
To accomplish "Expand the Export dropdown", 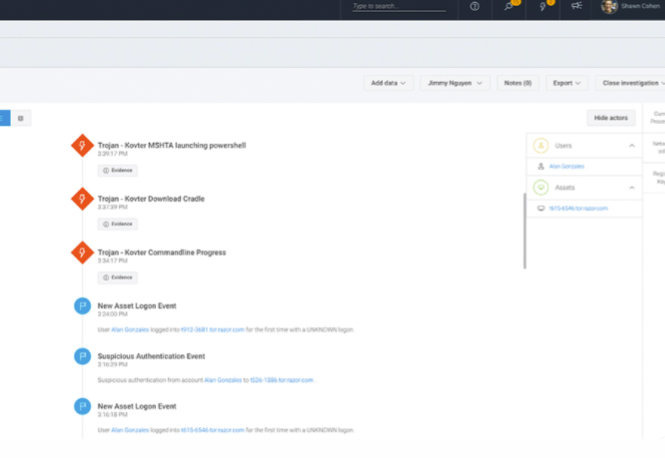I will click(x=567, y=83).
